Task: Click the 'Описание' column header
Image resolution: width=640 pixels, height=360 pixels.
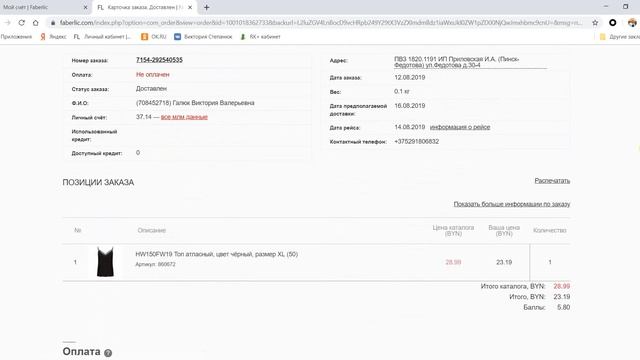Action: coord(151,230)
